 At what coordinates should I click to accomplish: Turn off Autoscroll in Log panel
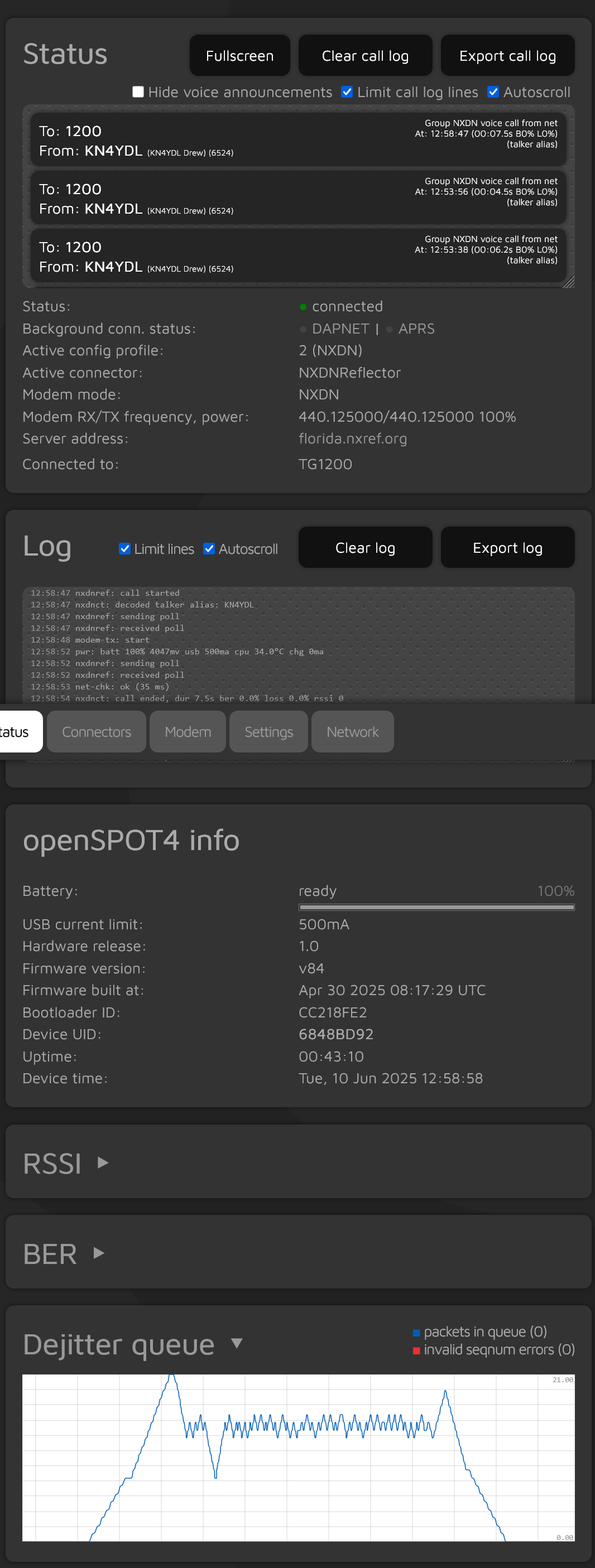209,548
